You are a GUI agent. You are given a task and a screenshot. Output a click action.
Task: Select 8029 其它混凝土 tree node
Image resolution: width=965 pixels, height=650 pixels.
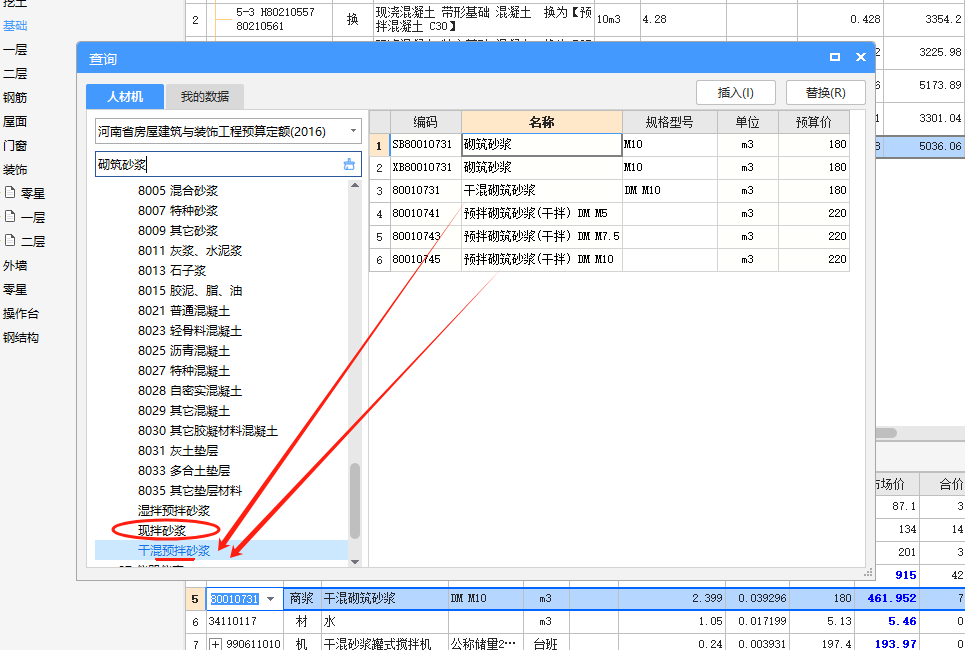coord(184,411)
